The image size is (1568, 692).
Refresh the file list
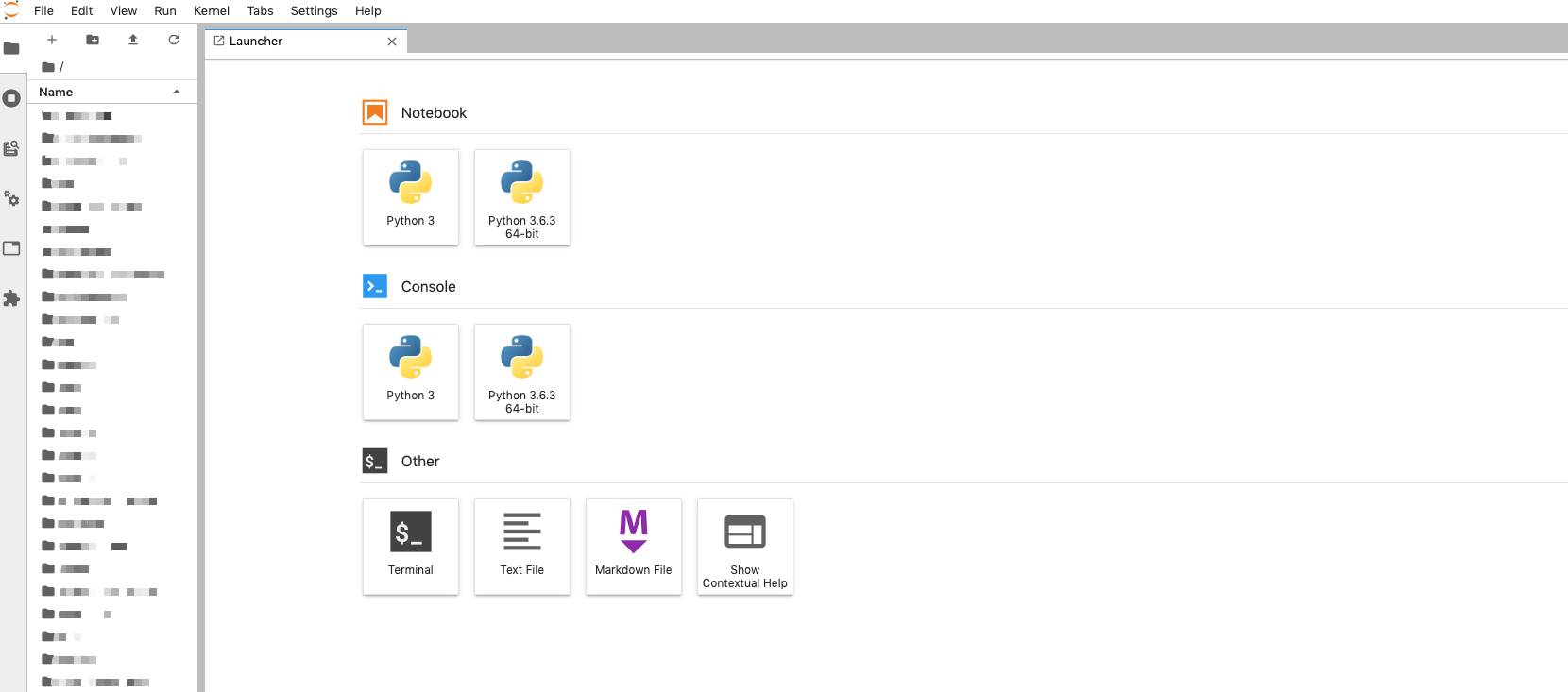pyautogui.click(x=174, y=40)
